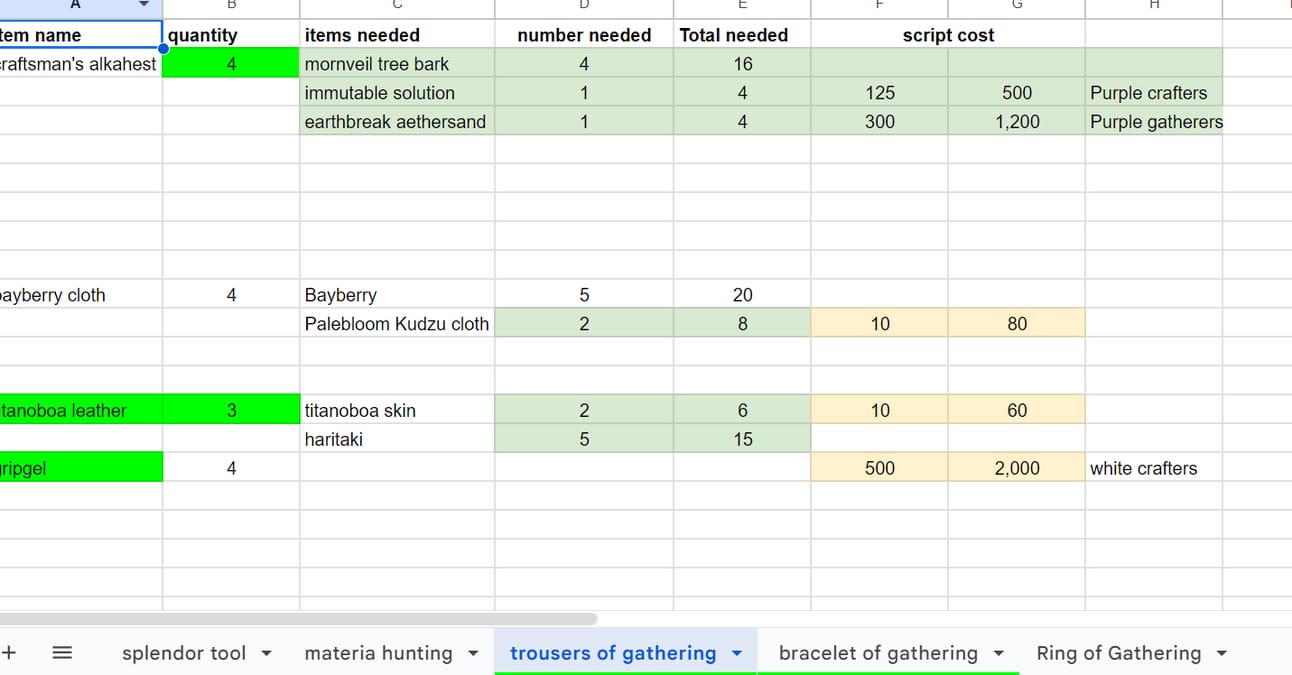This screenshot has height=675, width=1292.
Task: Select the 'Total needed' header cell
Action: pyautogui.click(x=742, y=35)
